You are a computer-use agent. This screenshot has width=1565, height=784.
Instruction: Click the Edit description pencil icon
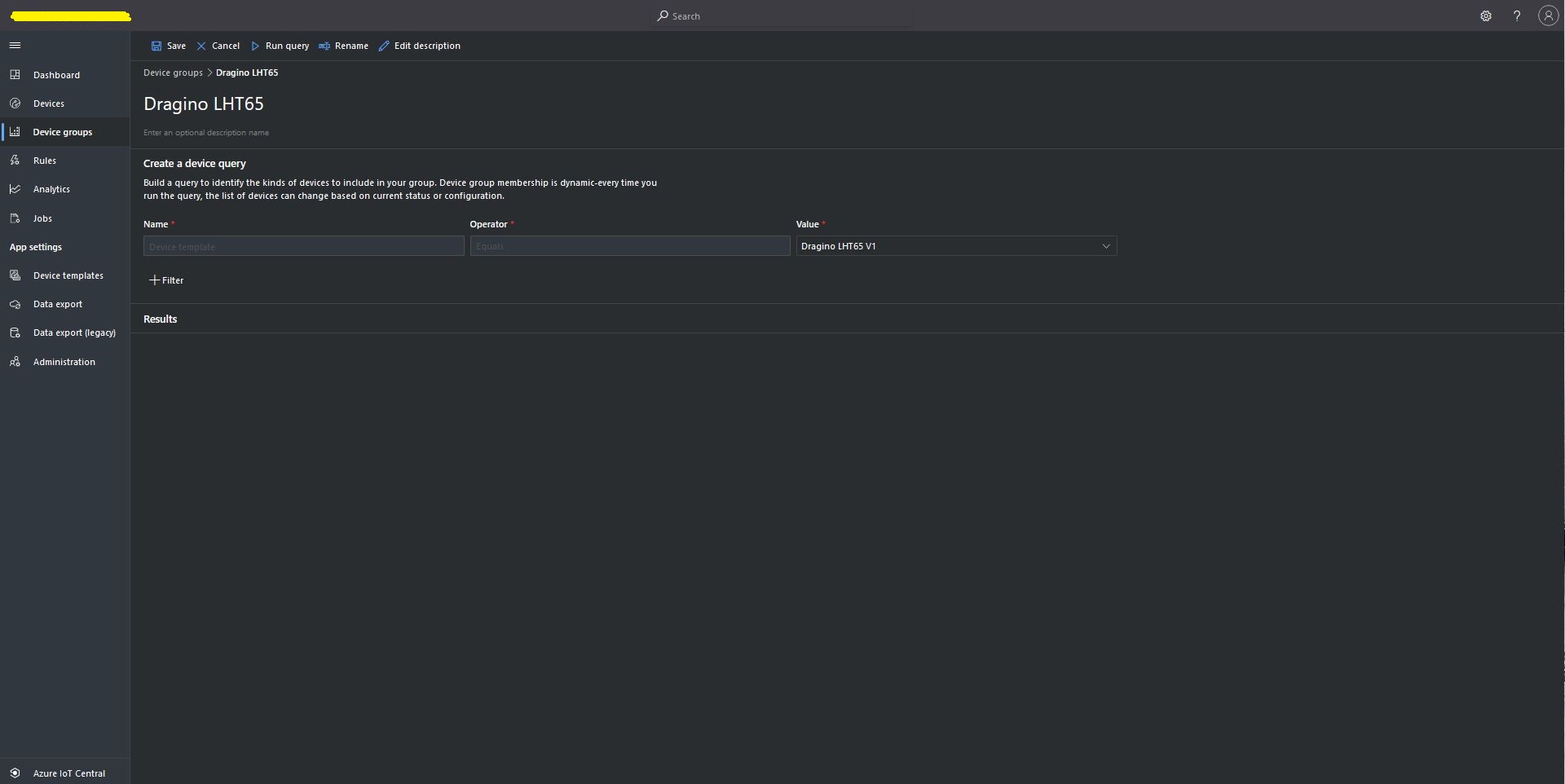(x=384, y=46)
